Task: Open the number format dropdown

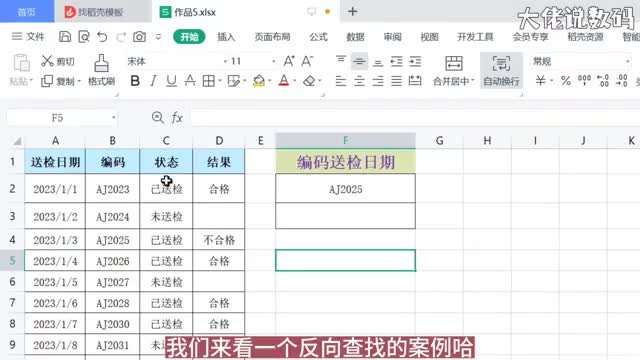Action: click(628, 61)
